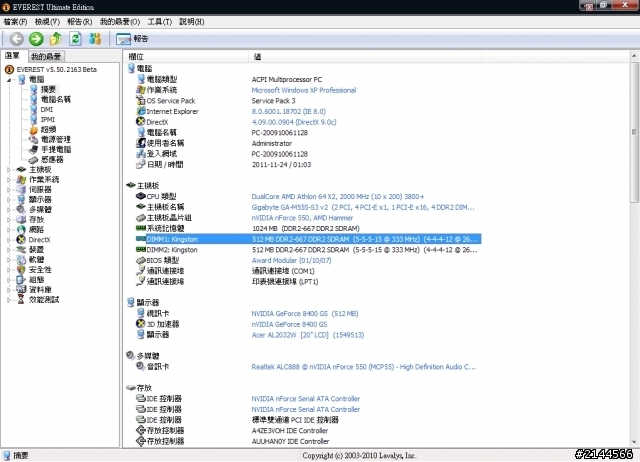Select the 感應器 sensor icon
Image resolution: width=640 pixels, height=462 pixels.
(x=34, y=160)
